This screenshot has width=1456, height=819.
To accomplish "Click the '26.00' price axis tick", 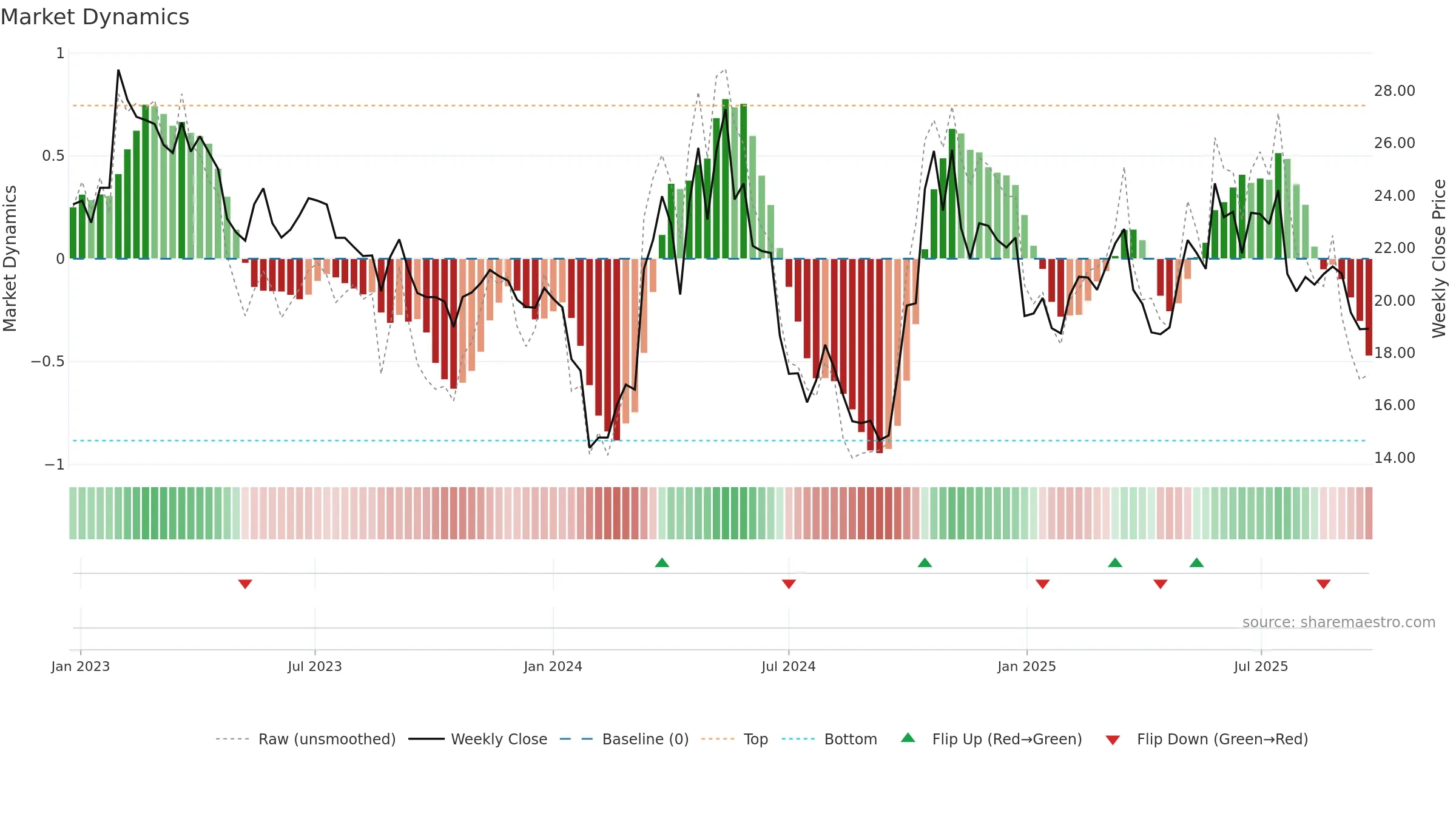I will (1395, 143).
